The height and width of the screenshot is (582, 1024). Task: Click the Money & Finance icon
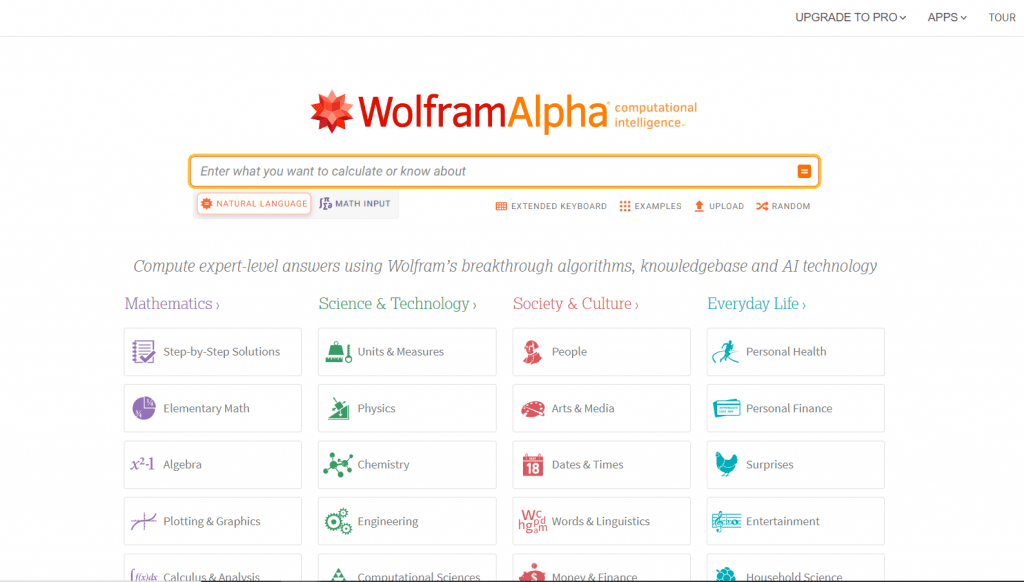(x=532, y=573)
